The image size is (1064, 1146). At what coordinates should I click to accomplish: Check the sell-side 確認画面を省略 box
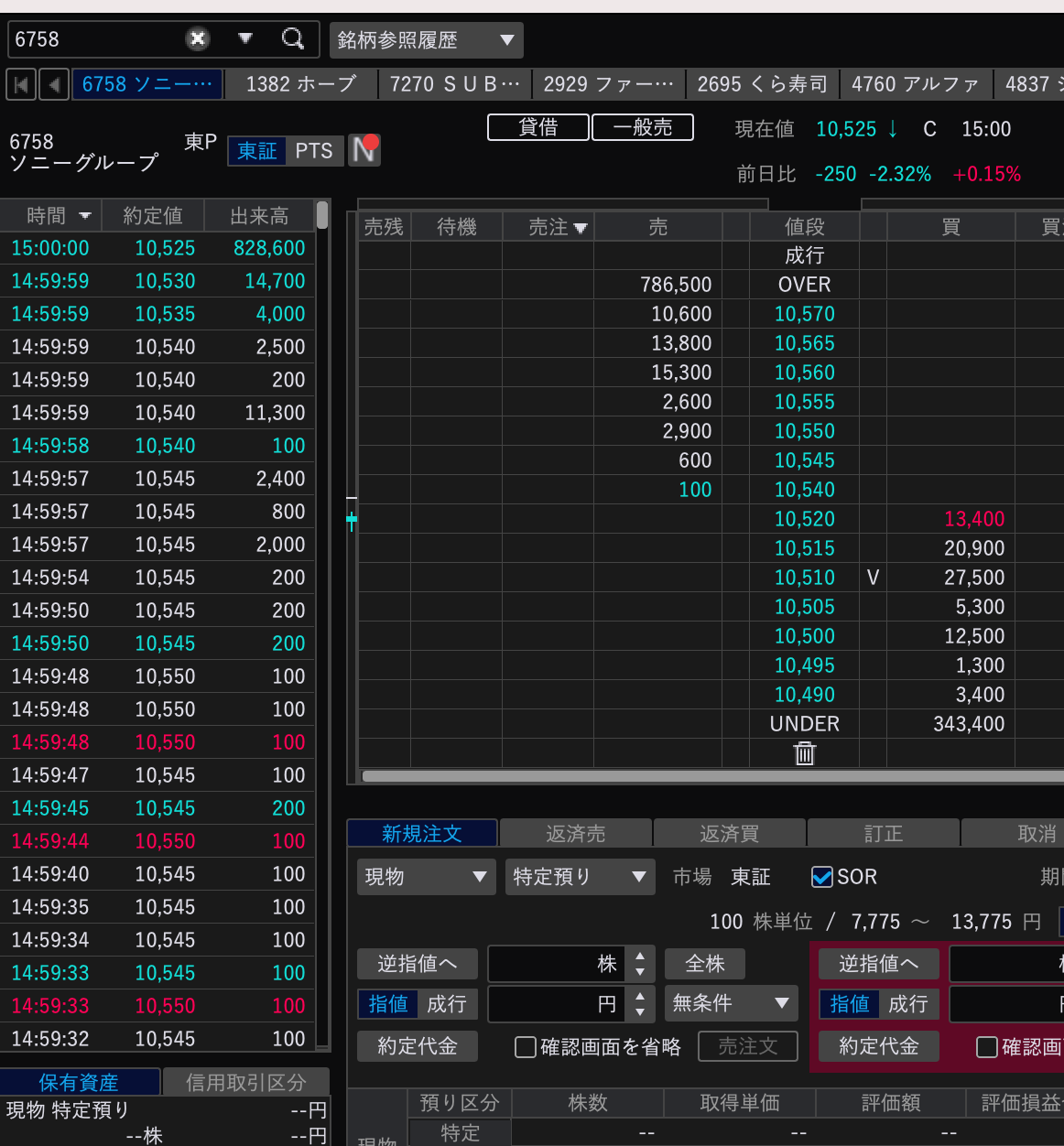tap(526, 1046)
